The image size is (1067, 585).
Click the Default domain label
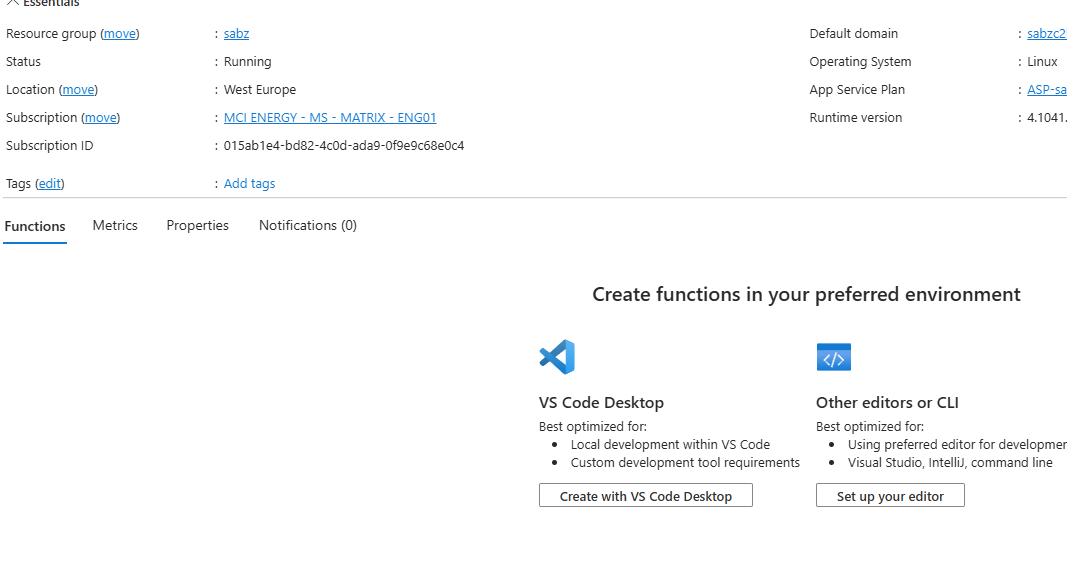tap(853, 33)
